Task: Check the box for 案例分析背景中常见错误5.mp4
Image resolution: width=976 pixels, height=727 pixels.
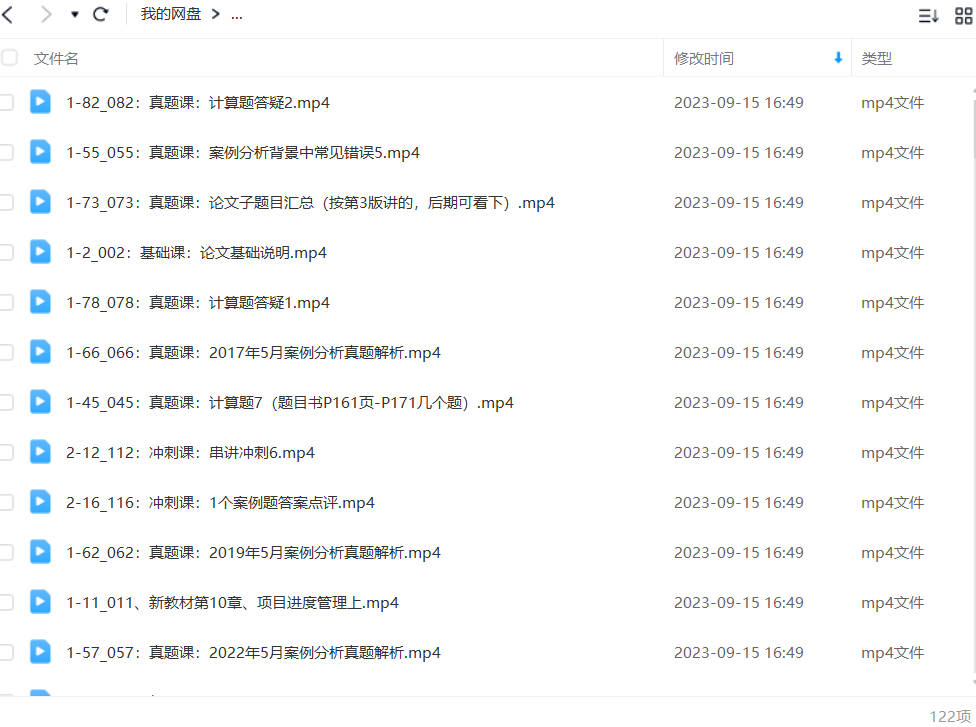Action: coord(6,152)
